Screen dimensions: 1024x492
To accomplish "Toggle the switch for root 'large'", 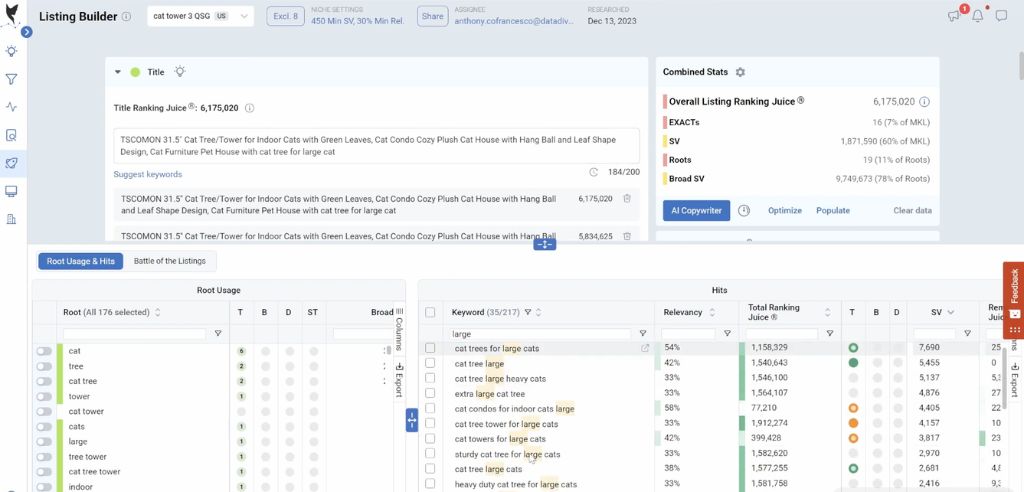I will click(44, 442).
